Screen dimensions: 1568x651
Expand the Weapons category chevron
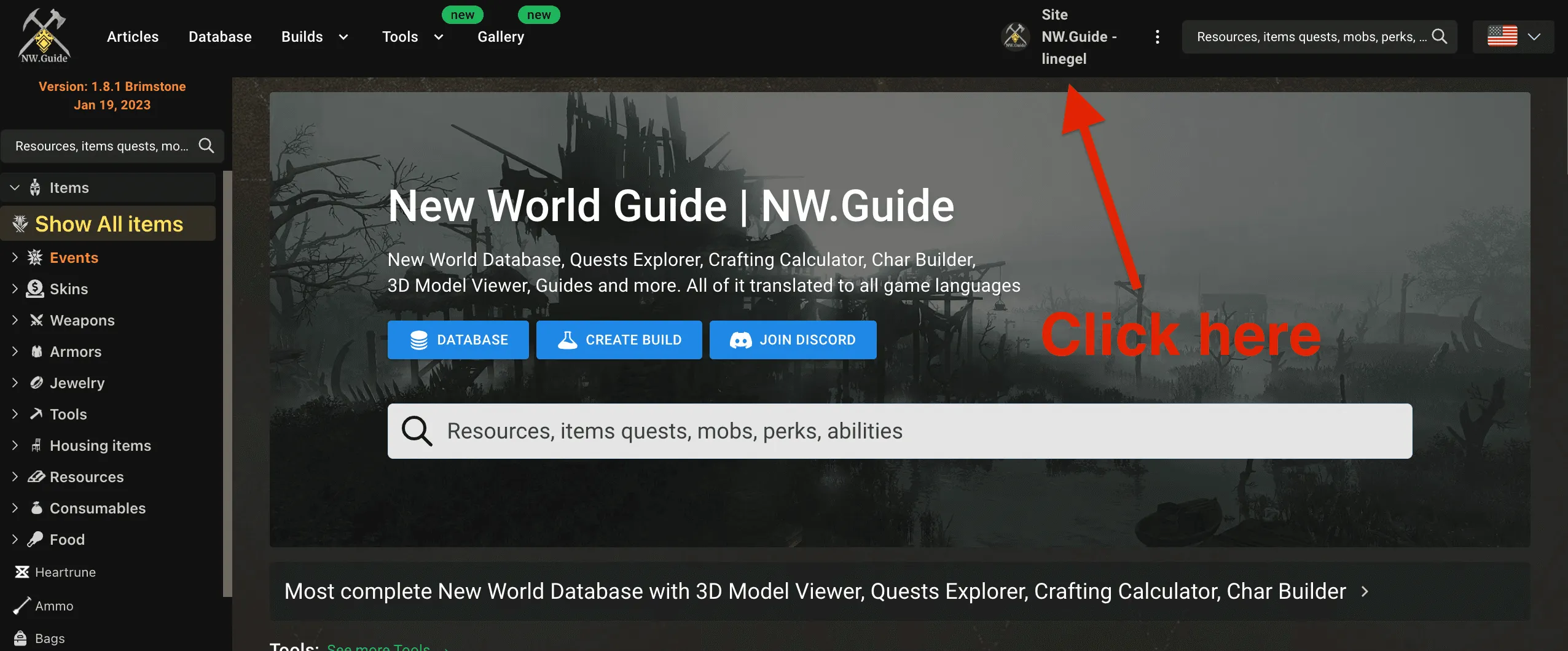tap(15, 320)
